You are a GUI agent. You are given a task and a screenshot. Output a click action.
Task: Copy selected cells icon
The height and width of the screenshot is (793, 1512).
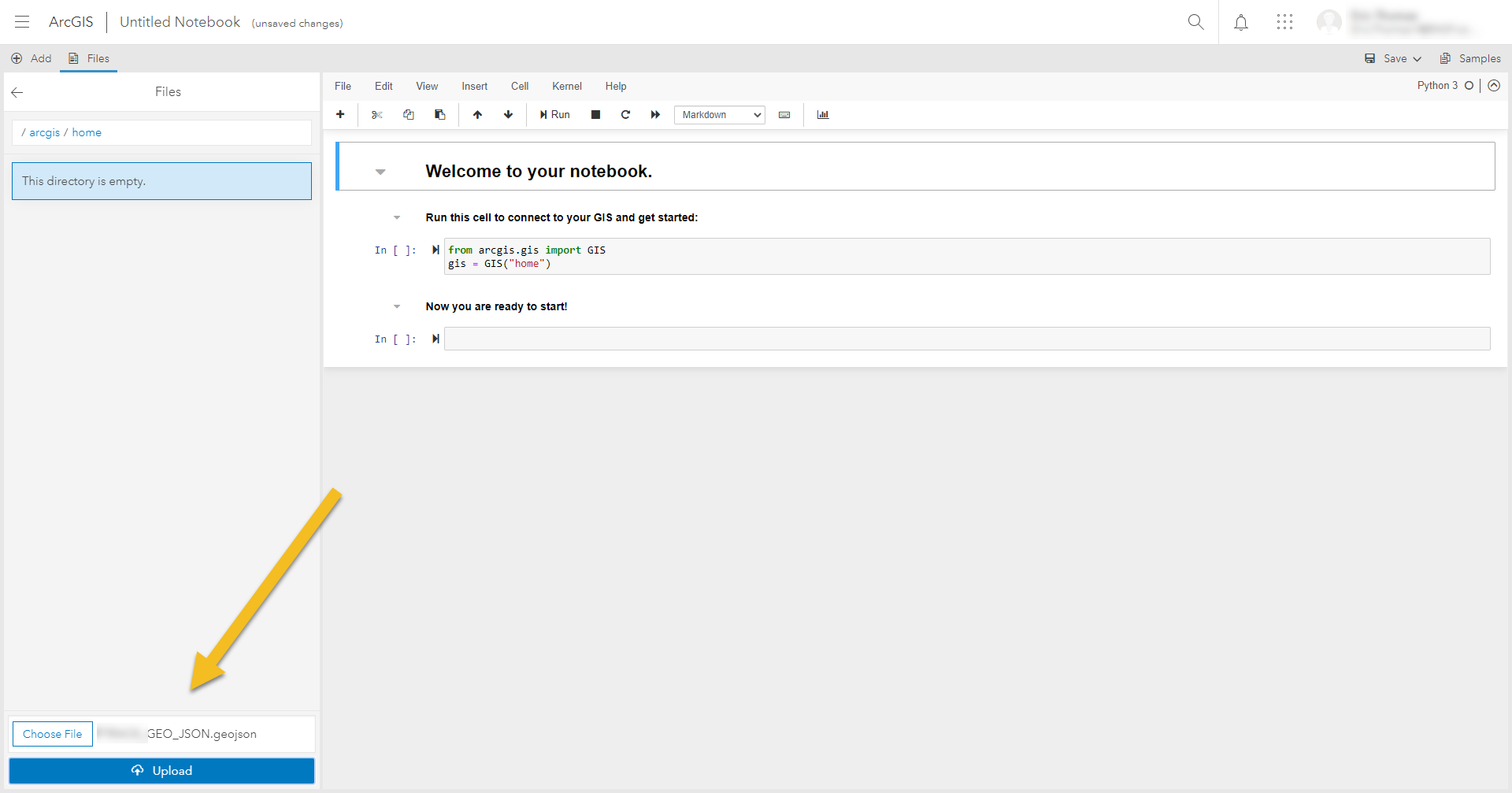pos(409,115)
